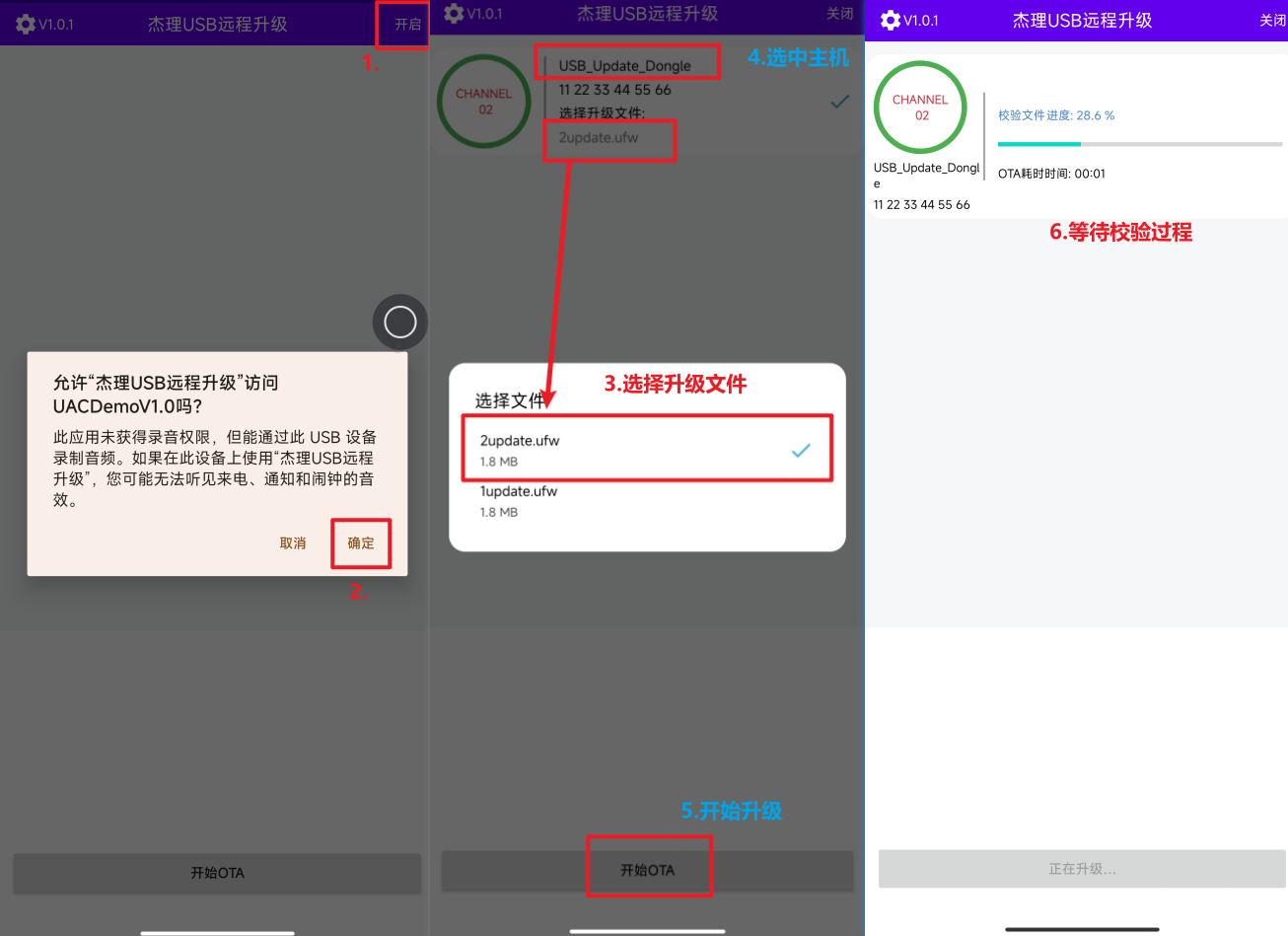
Task: Select 2update.ufw in file chooser
Action: point(648,450)
